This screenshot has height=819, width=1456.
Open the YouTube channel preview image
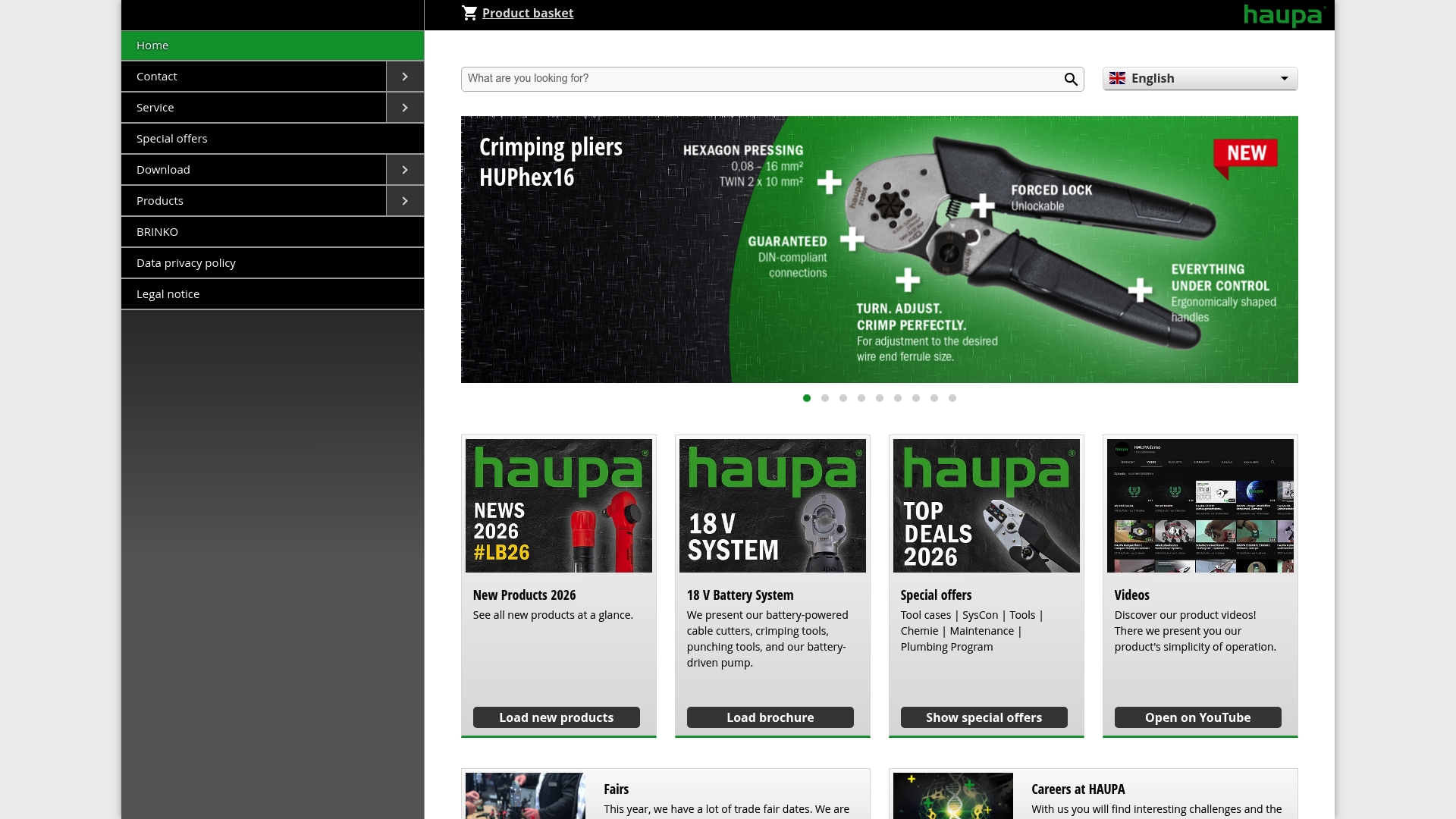pos(1200,505)
